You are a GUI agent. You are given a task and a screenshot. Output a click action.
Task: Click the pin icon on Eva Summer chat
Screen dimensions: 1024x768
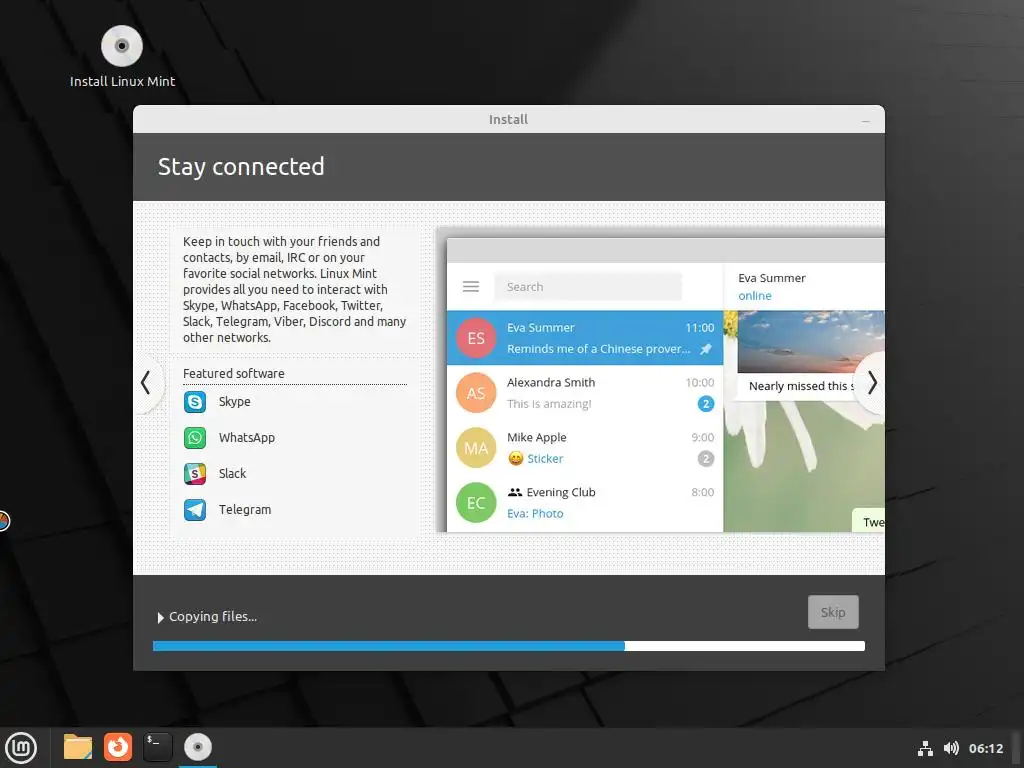pos(706,349)
